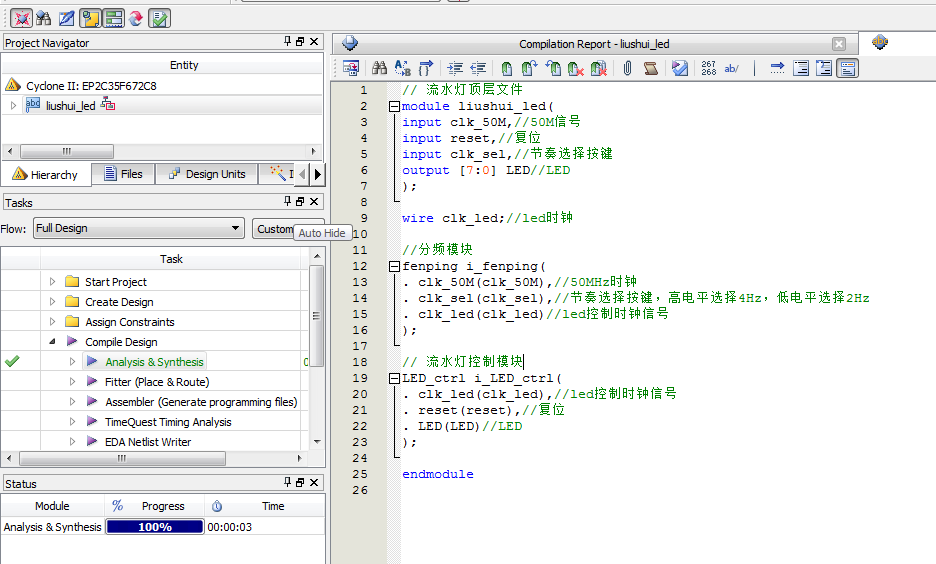The image size is (936, 564).
Task: Click the Analysis & Synthesis 100% progress bar
Action: pyautogui.click(x=154, y=527)
